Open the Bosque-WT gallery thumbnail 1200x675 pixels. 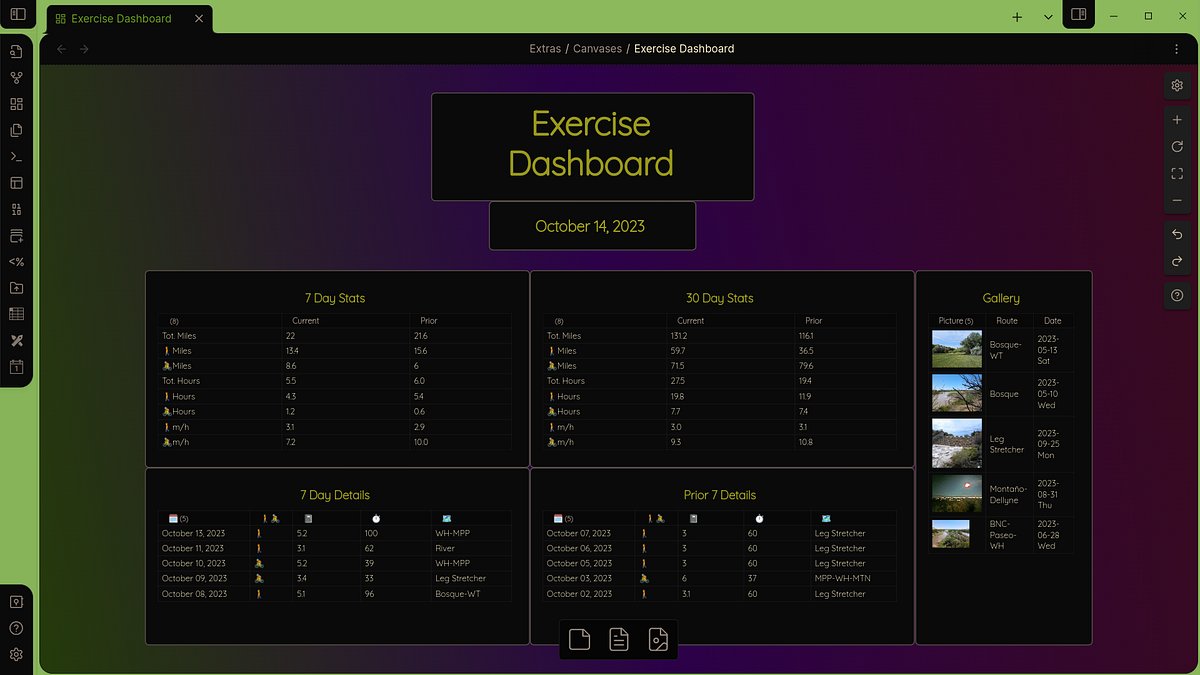click(956, 348)
